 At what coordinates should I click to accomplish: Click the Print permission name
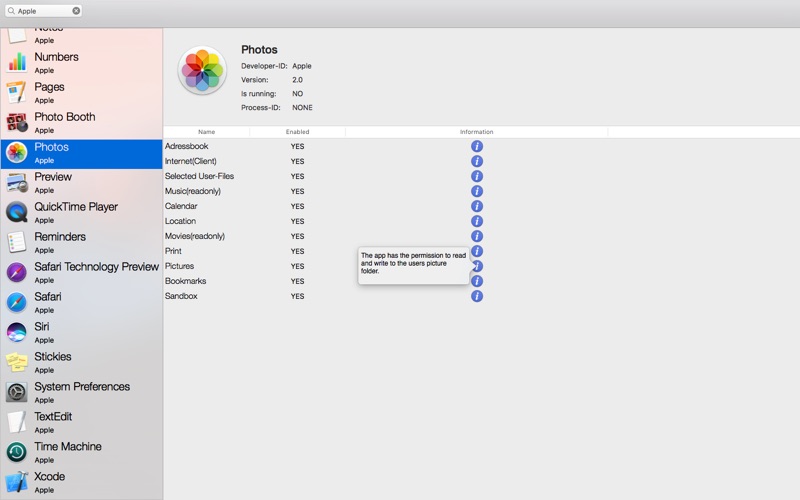pyautogui.click(x=173, y=251)
